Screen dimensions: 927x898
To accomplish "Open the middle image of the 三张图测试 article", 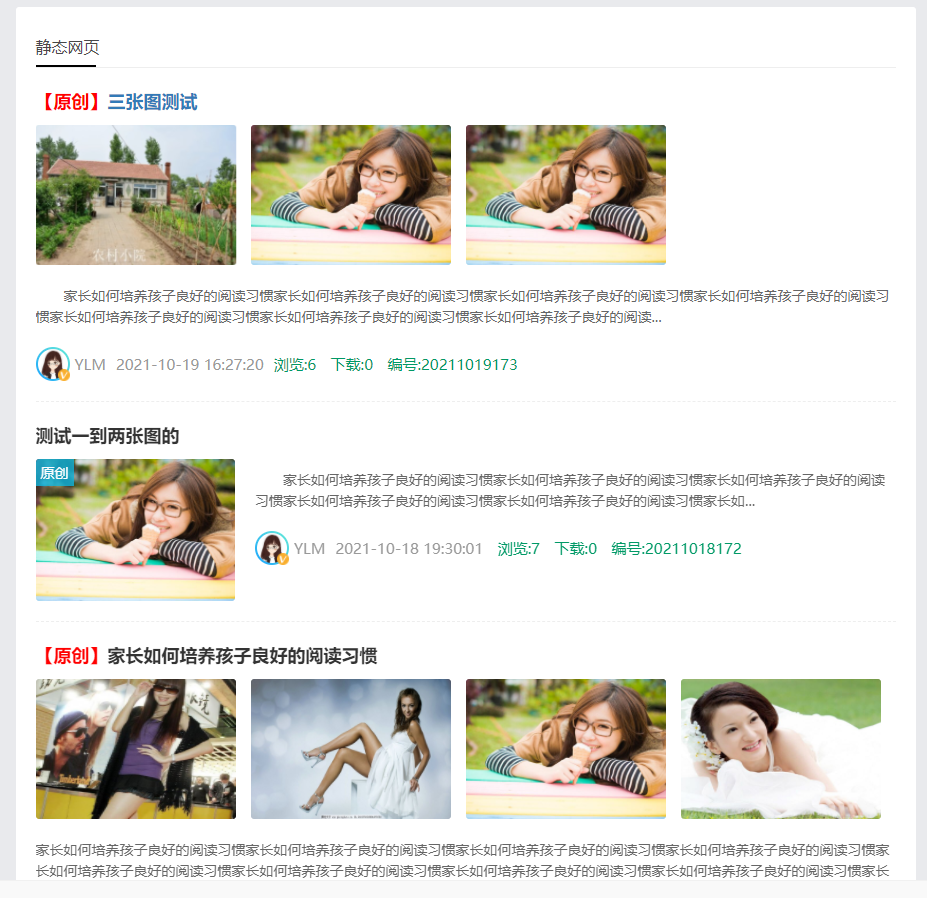I will pyautogui.click(x=351, y=195).
